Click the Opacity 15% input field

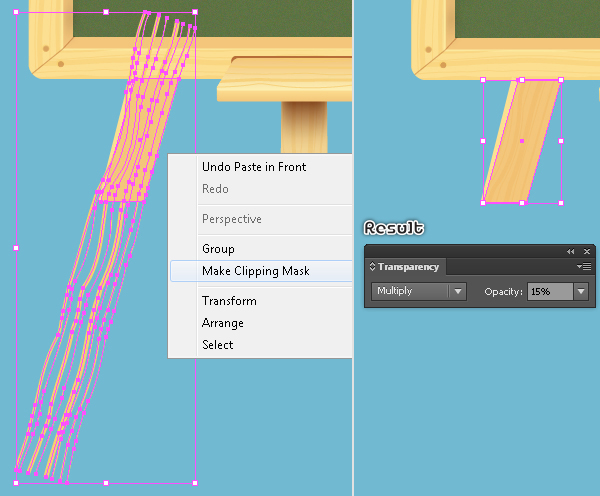pyautogui.click(x=550, y=292)
